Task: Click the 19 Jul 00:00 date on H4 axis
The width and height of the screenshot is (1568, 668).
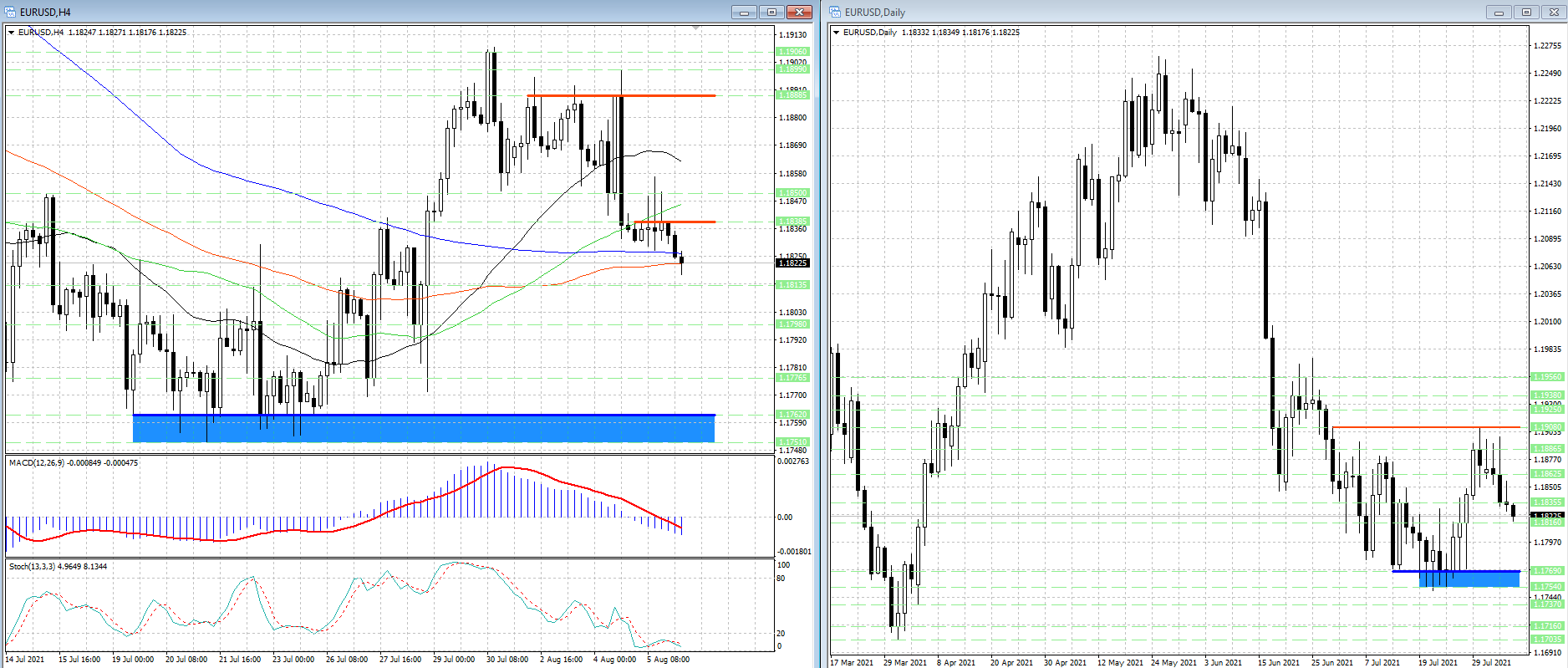Action: (x=133, y=660)
